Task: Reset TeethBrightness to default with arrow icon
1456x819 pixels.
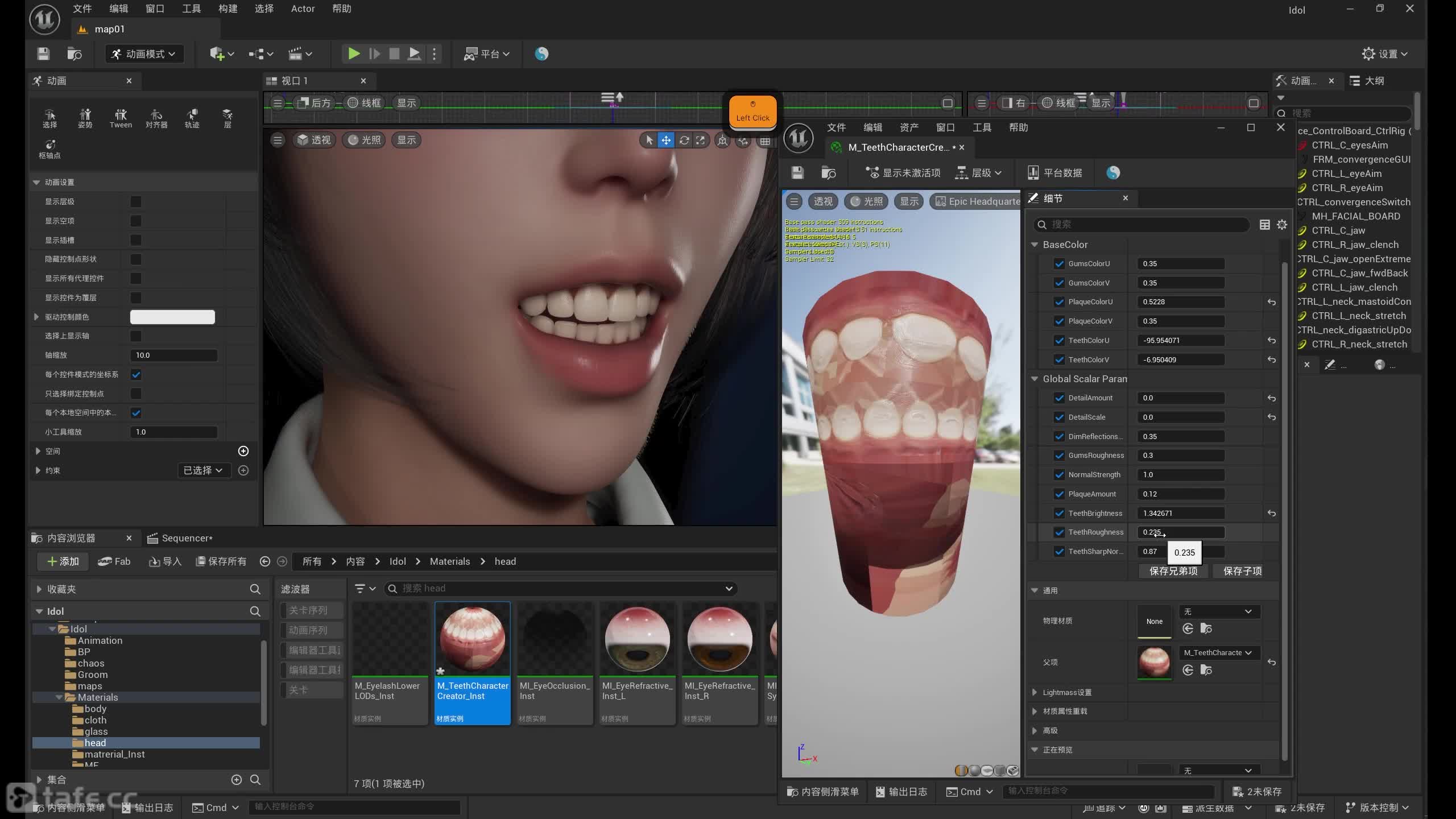Action: [x=1272, y=513]
